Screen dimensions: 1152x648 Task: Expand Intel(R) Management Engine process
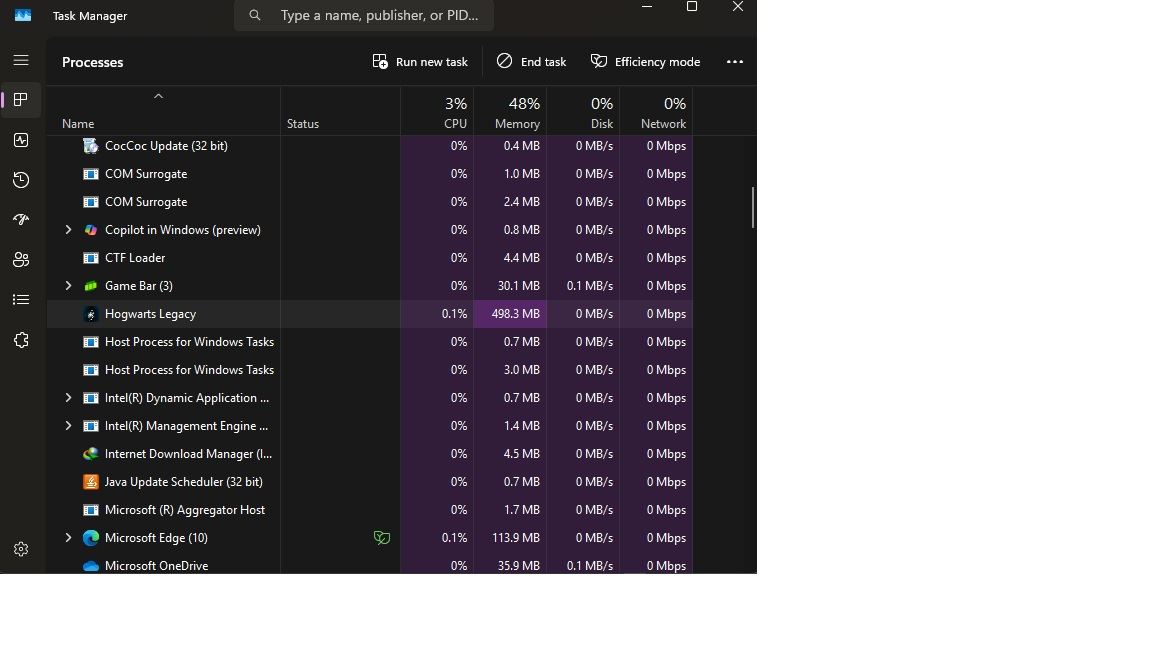pyautogui.click(x=68, y=426)
